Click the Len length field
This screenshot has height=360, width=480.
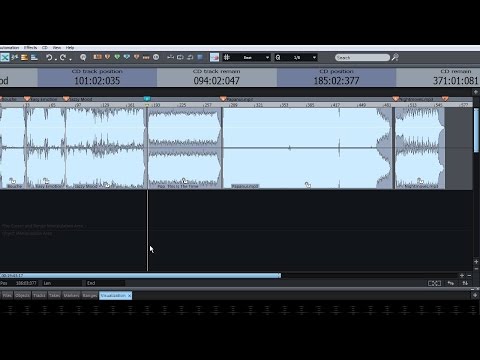click(63, 283)
